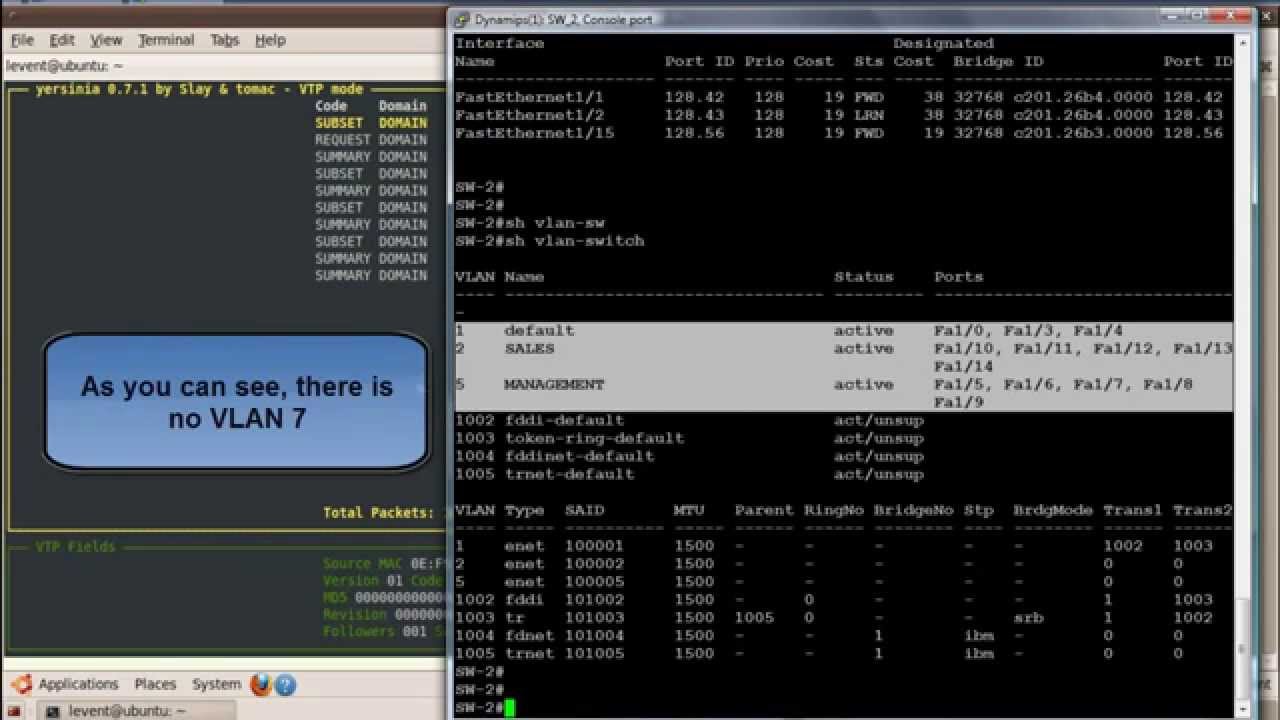
Task: Open the Places menu on the panel
Action: [155, 684]
